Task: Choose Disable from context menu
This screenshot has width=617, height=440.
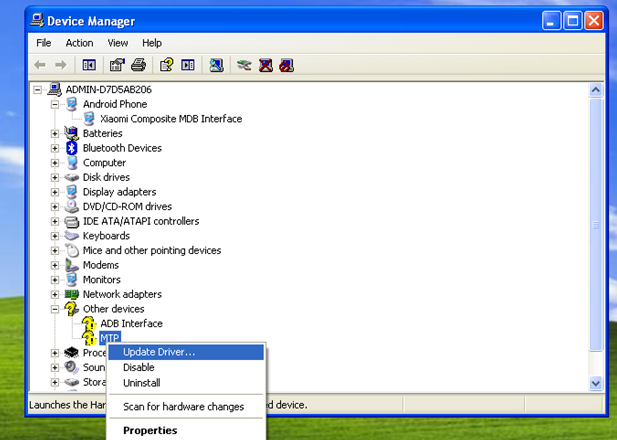Action: [186, 368]
